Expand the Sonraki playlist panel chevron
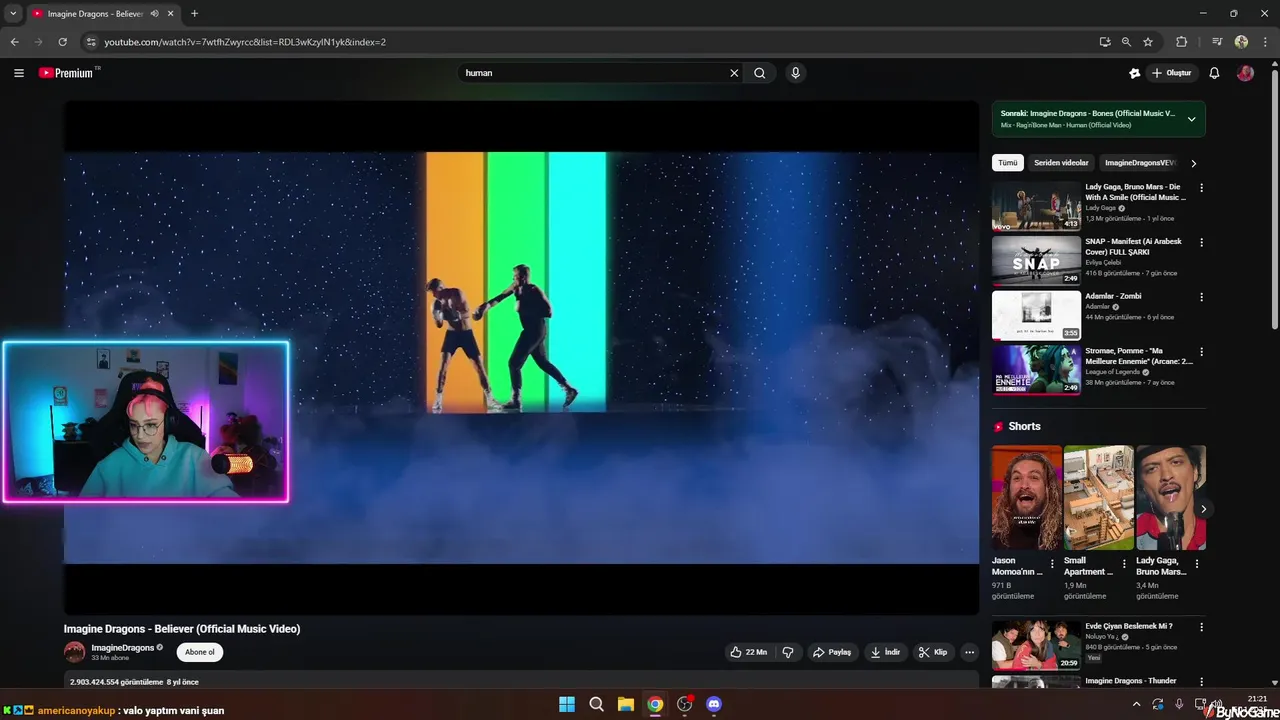1280x720 pixels. coord(1191,119)
